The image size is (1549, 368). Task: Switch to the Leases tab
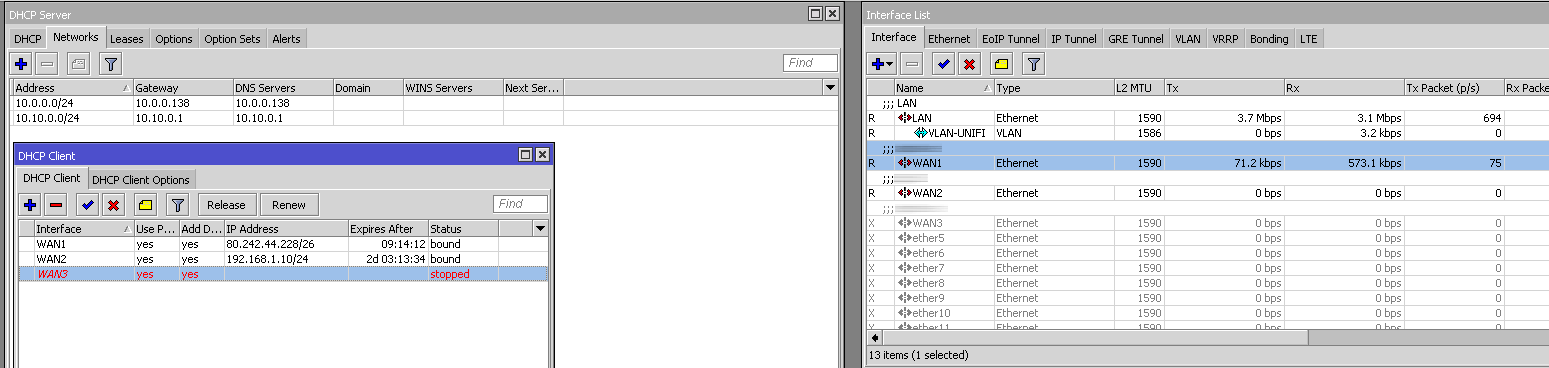coord(127,39)
